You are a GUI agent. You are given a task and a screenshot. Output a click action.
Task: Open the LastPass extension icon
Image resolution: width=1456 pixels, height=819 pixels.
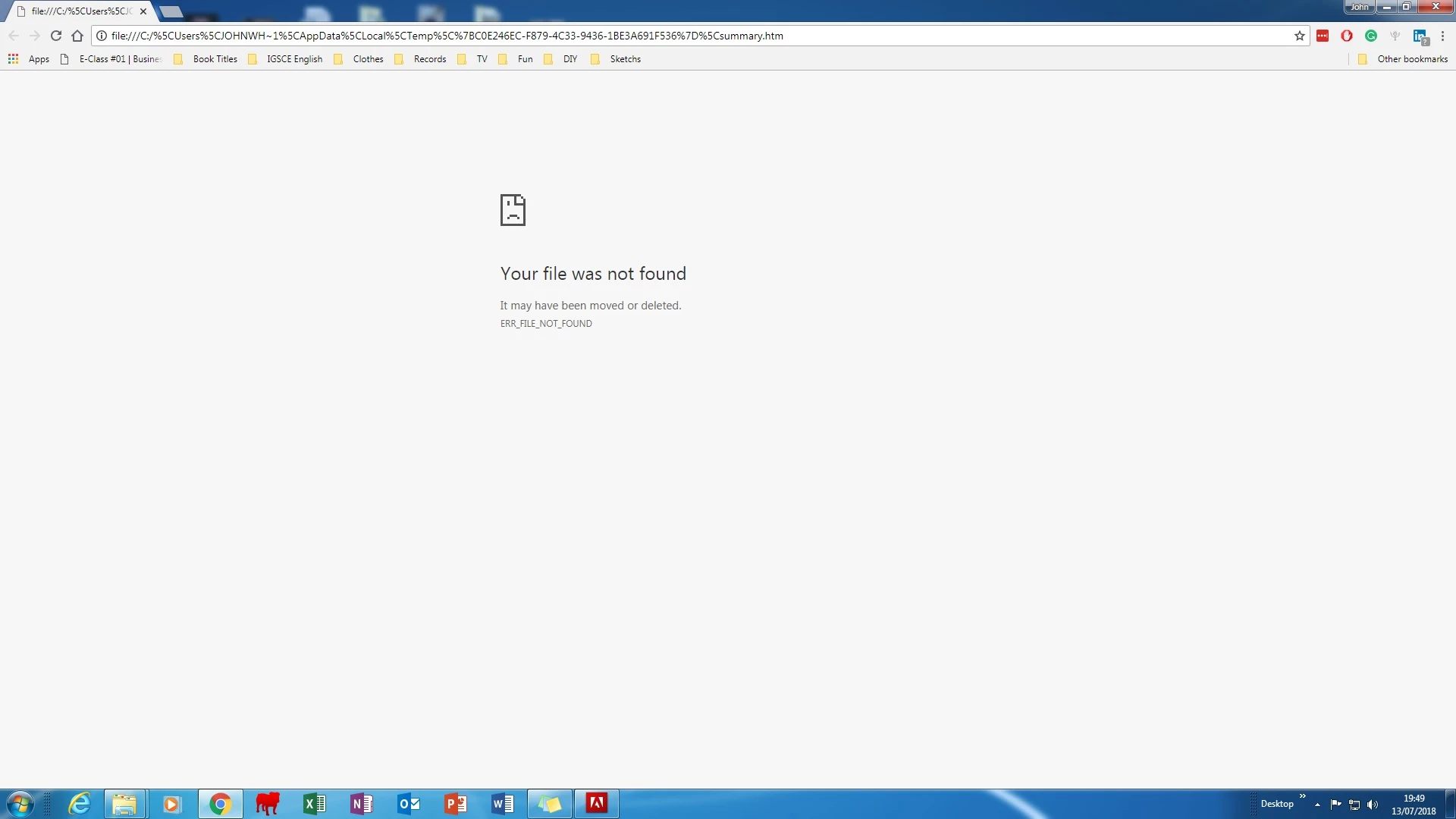(x=1323, y=36)
